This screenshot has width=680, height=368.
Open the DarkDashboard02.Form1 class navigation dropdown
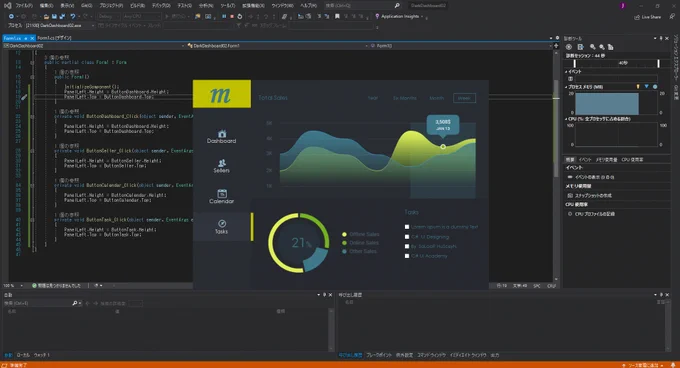(277, 46)
